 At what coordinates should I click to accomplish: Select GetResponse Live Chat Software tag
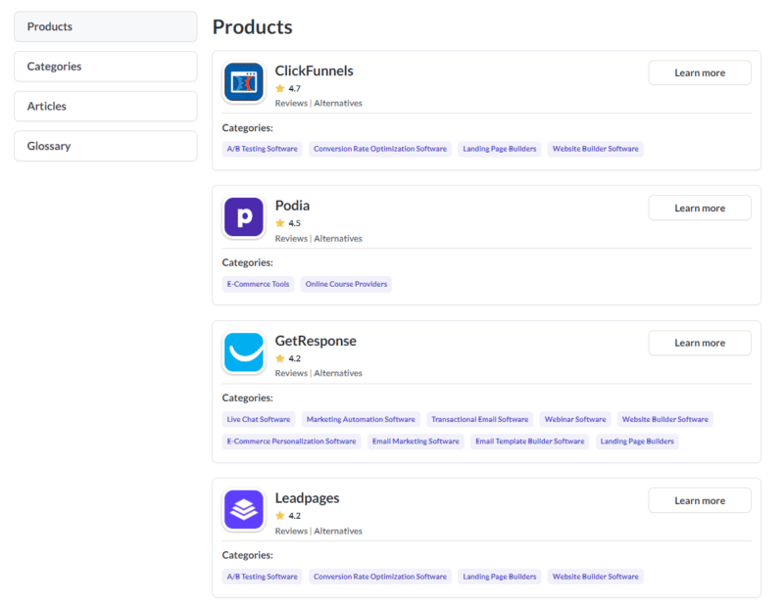coord(258,420)
